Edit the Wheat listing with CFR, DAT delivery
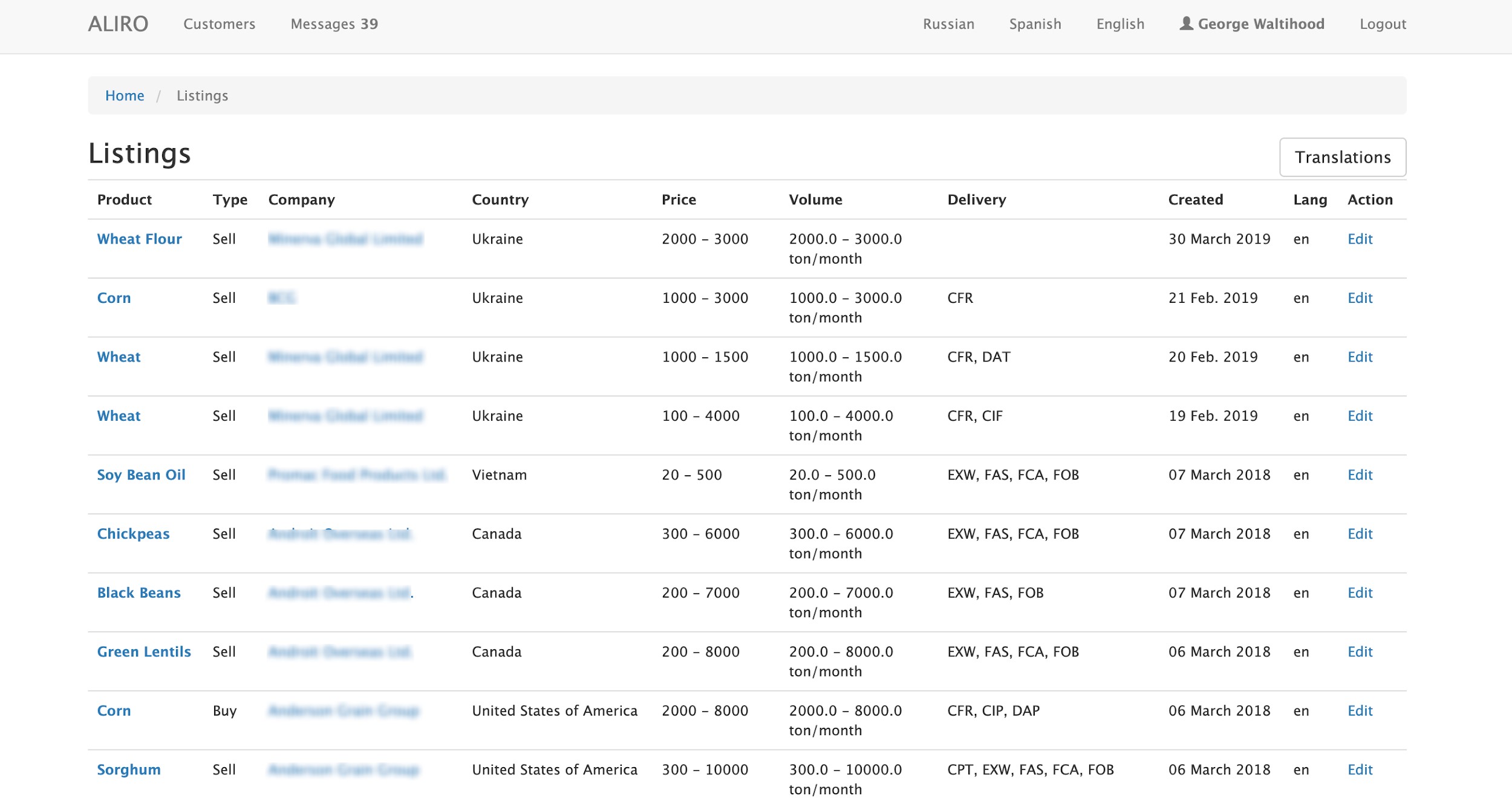 coord(1360,357)
